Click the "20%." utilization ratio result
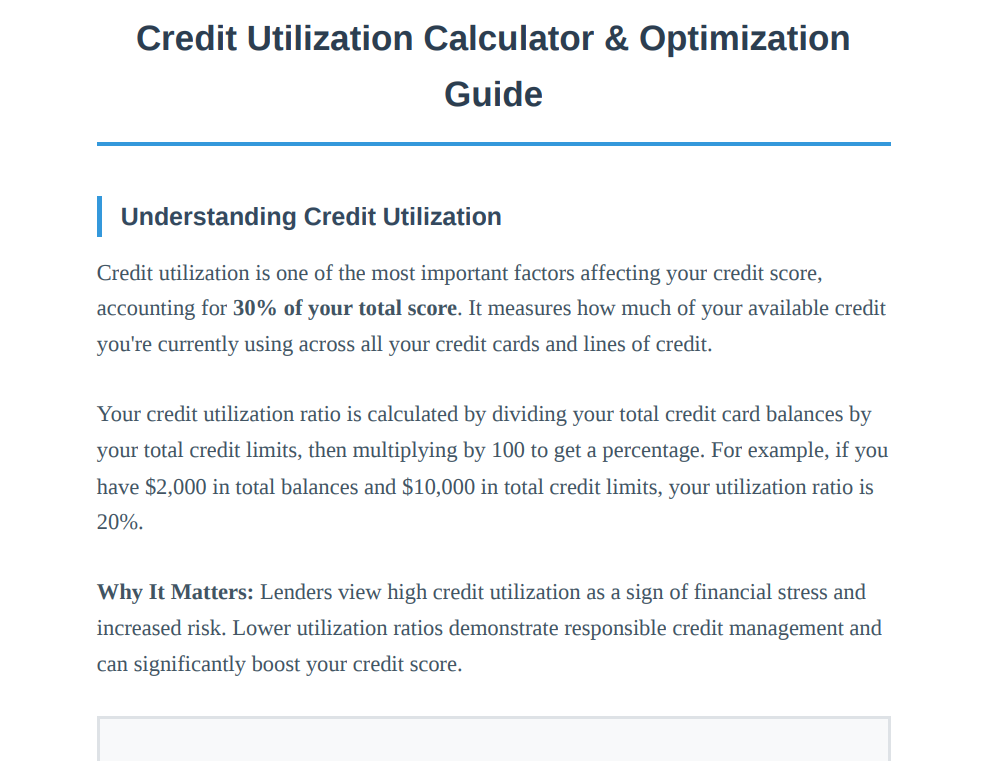This screenshot has width=984, height=761. (120, 523)
